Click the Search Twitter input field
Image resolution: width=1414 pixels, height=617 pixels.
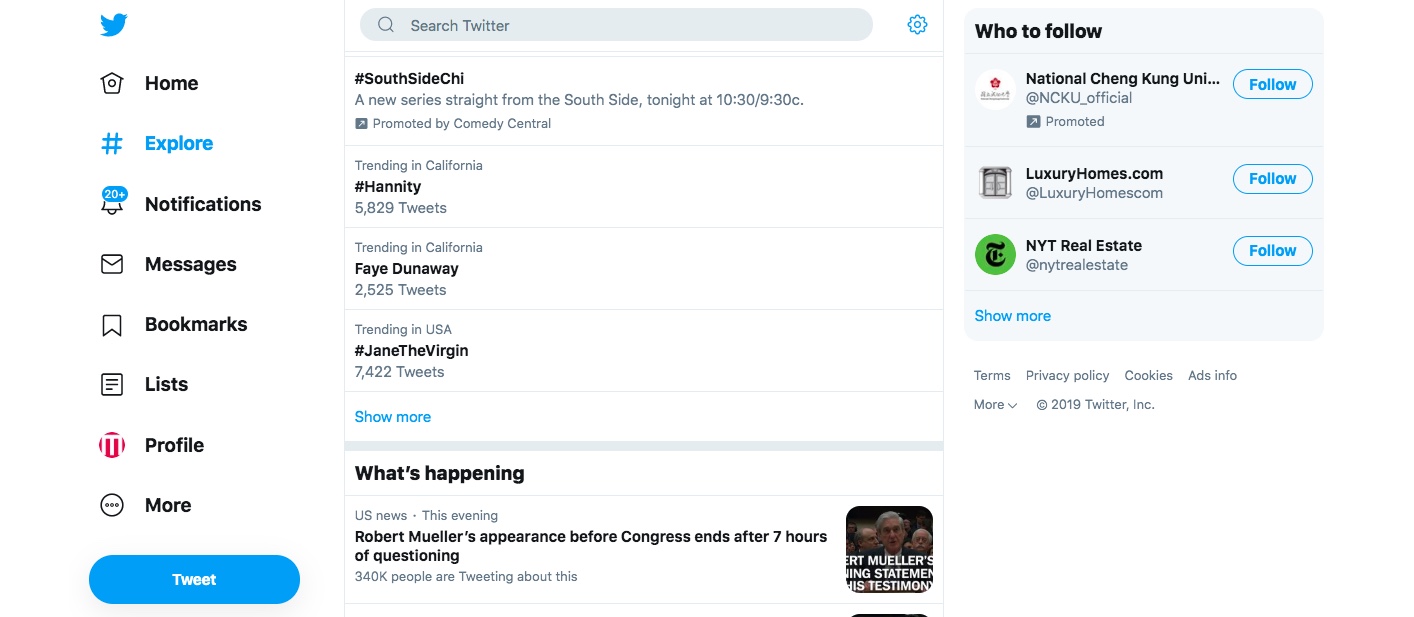point(616,25)
